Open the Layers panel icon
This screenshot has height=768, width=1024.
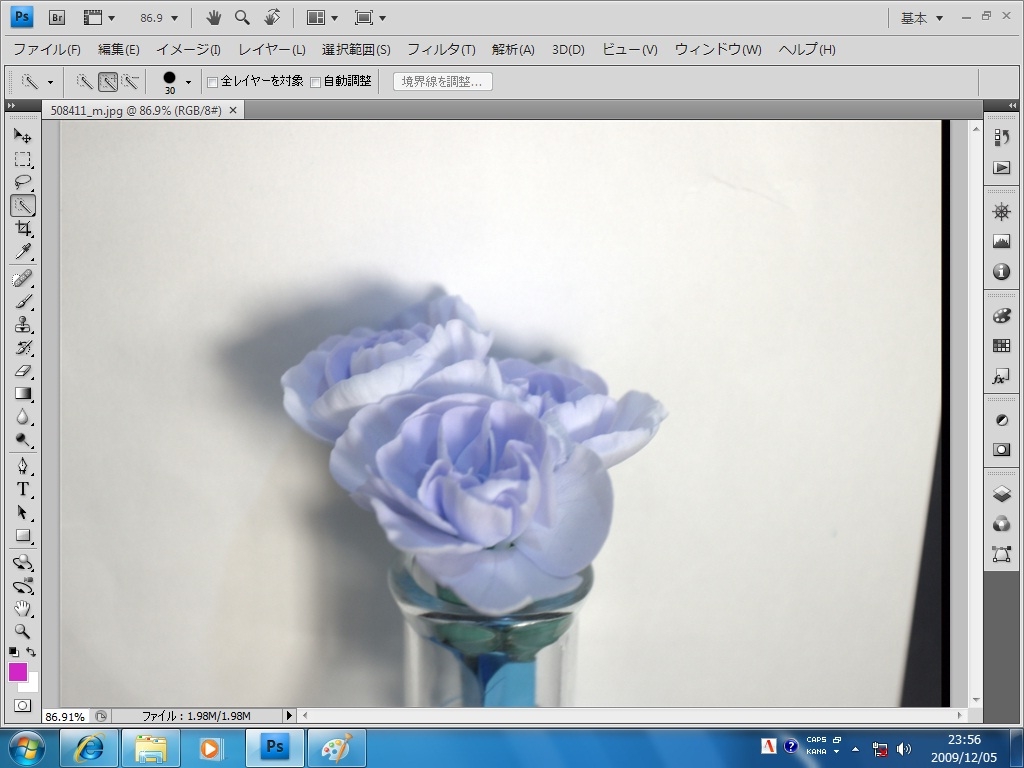[x=1001, y=494]
